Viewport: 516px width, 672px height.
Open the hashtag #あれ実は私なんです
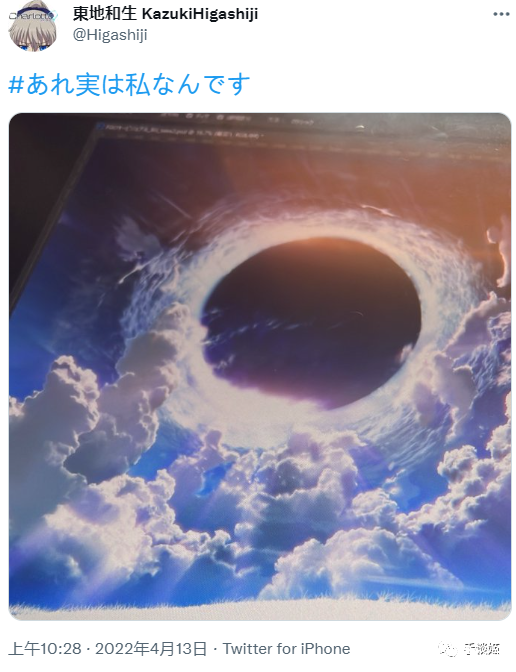(x=129, y=84)
